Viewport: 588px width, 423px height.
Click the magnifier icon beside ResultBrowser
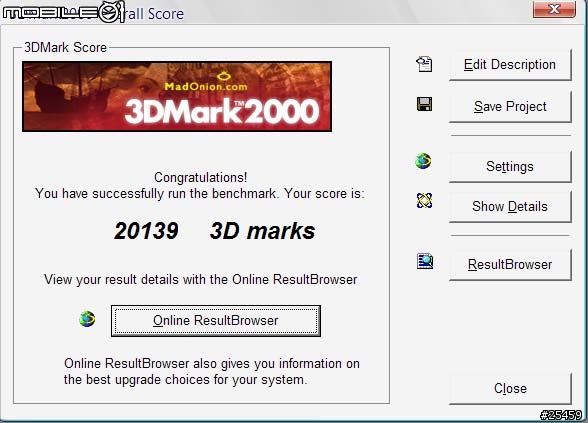click(x=425, y=261)
